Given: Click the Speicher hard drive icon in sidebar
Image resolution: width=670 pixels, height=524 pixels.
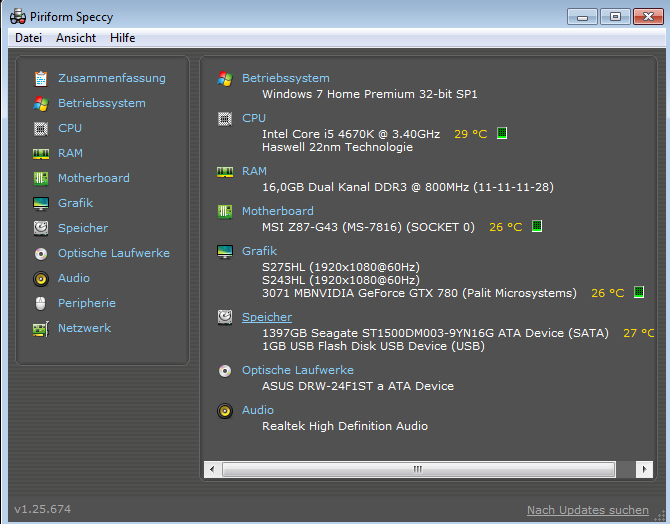Looking at the screenshot, I should [41, 229].
